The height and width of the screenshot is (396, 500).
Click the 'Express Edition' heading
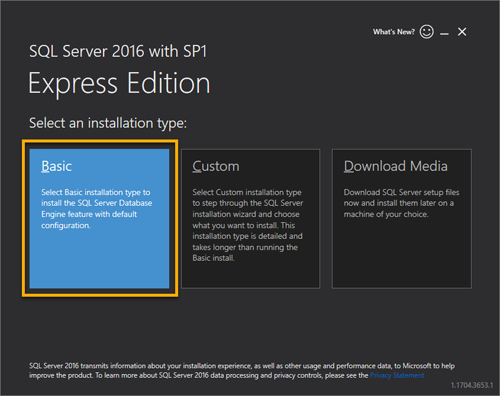(119, 84)
